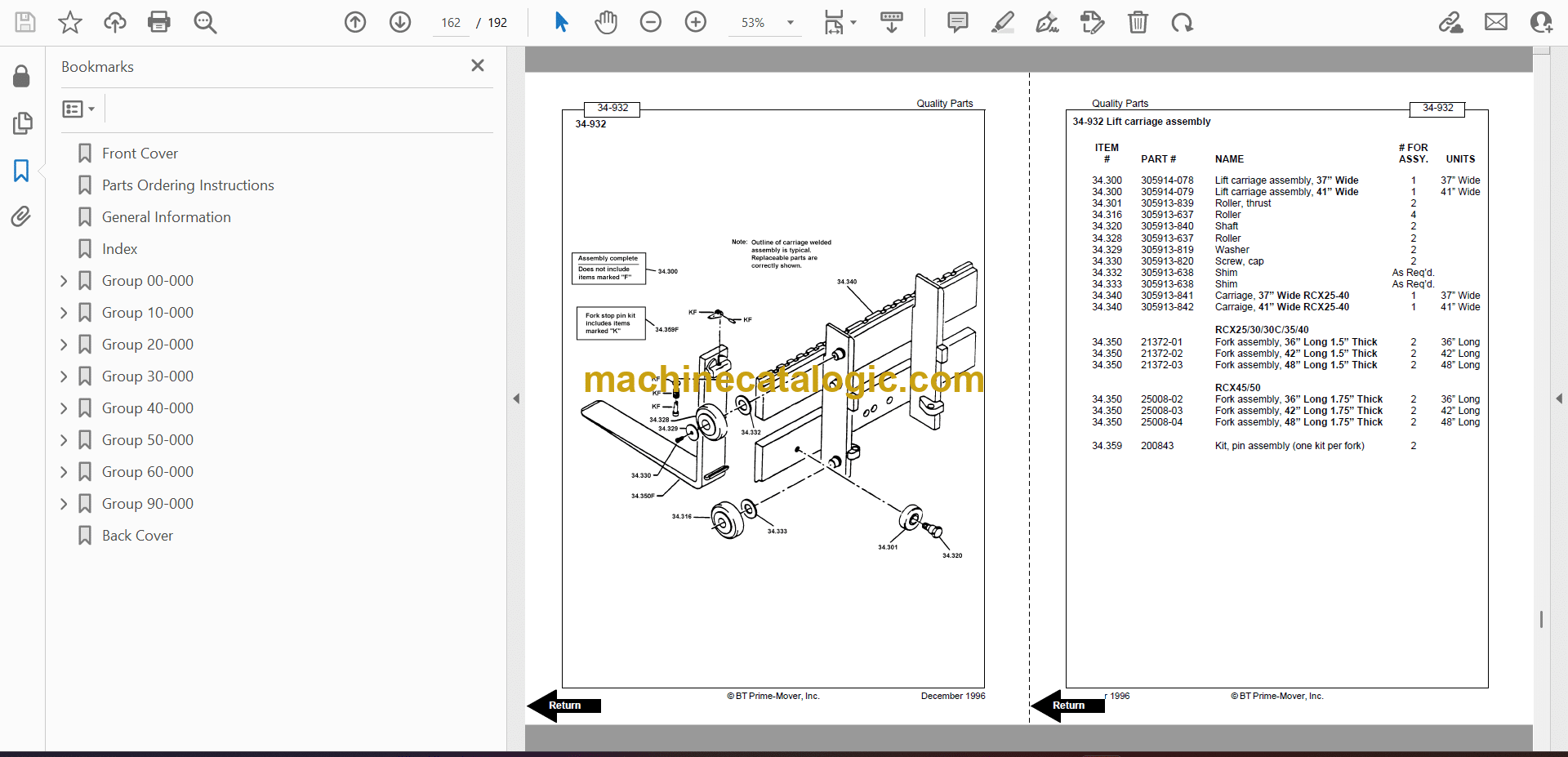The image size is (1568, 757).
Task: Open the security lock panel in the sidebar
Action: pyautogui.click(x=22, y=77)
